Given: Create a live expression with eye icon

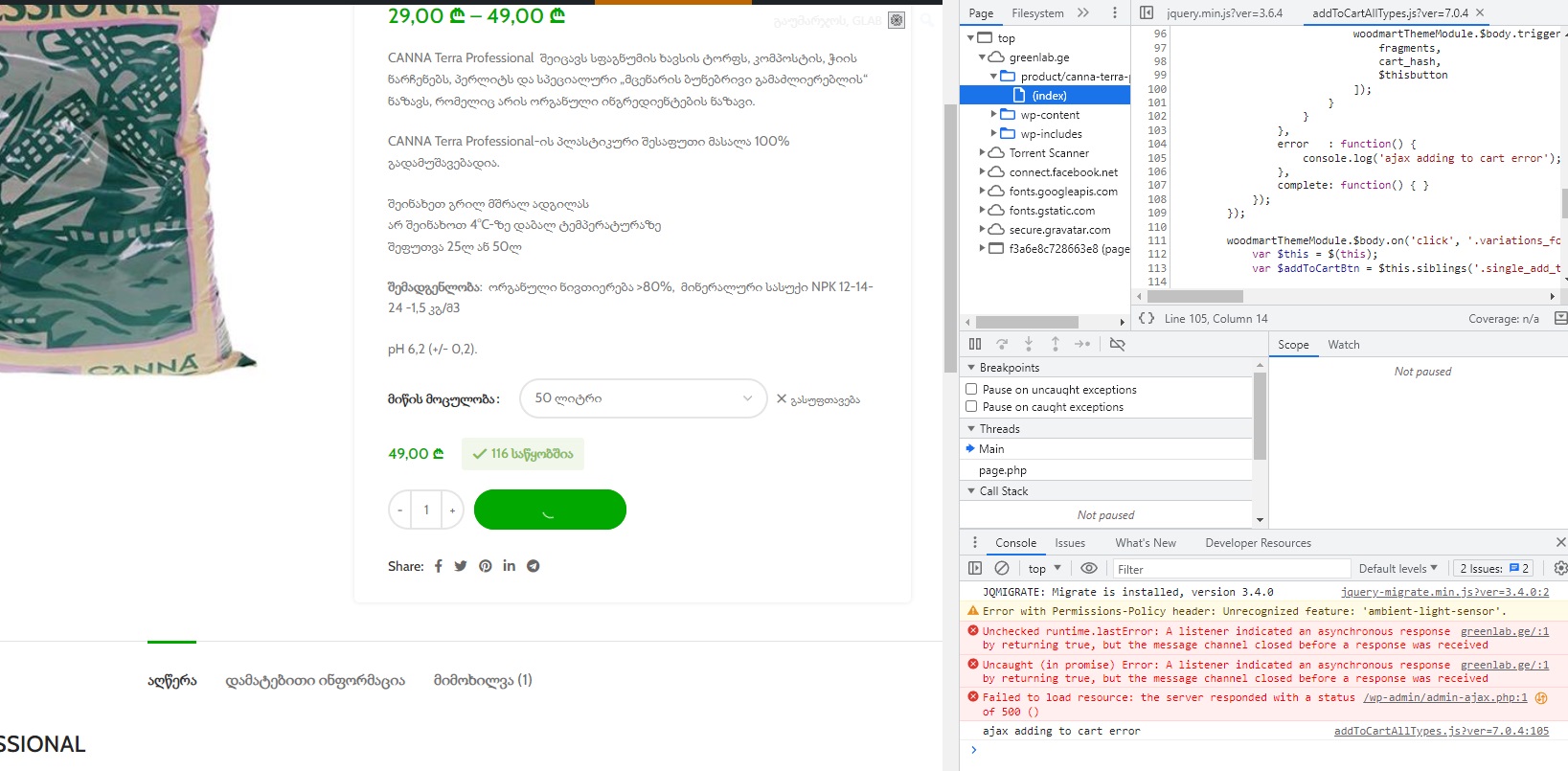Looking at the screenshot, I should 1089,569.
